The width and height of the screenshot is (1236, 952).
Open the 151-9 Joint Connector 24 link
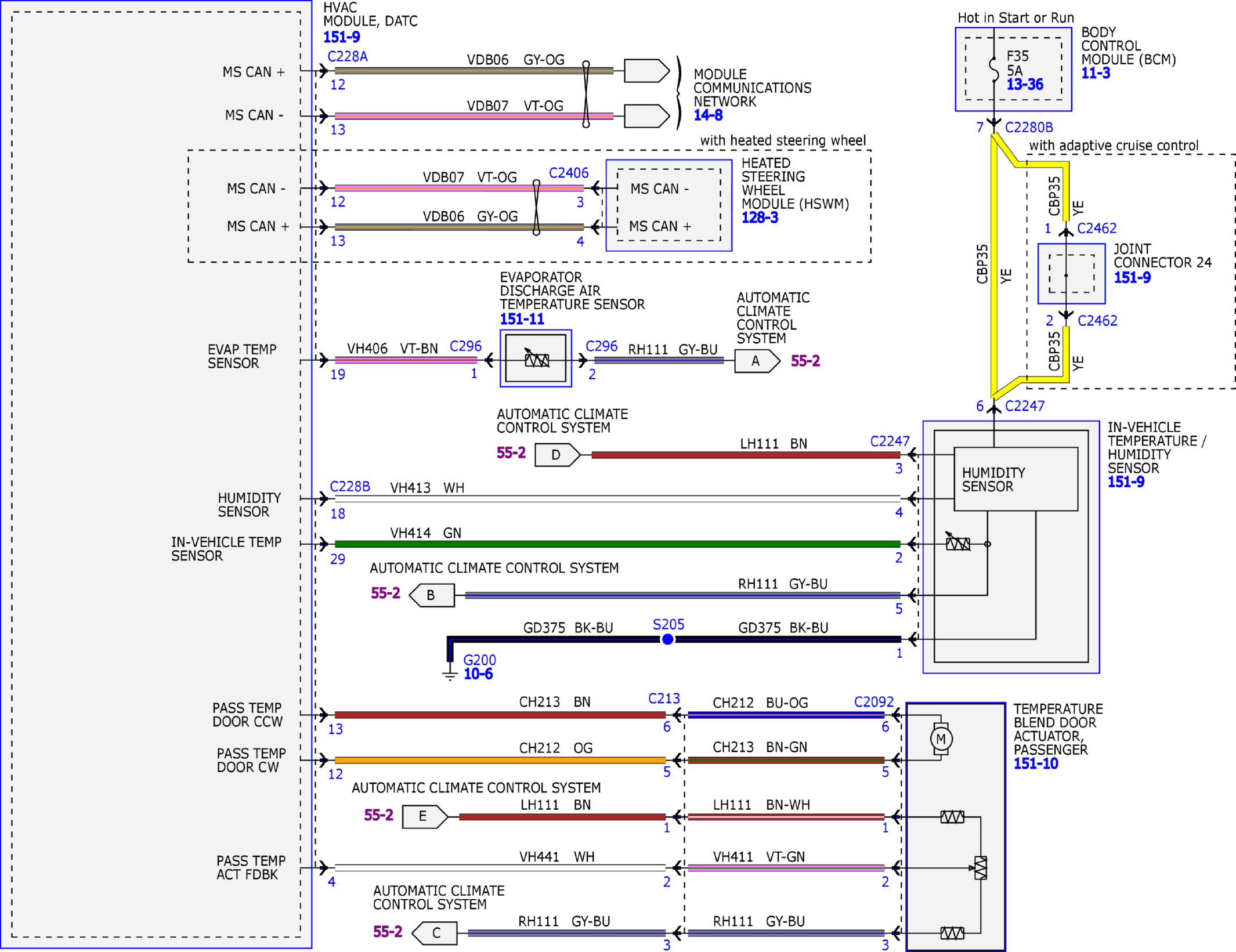tap(1132, 277)
